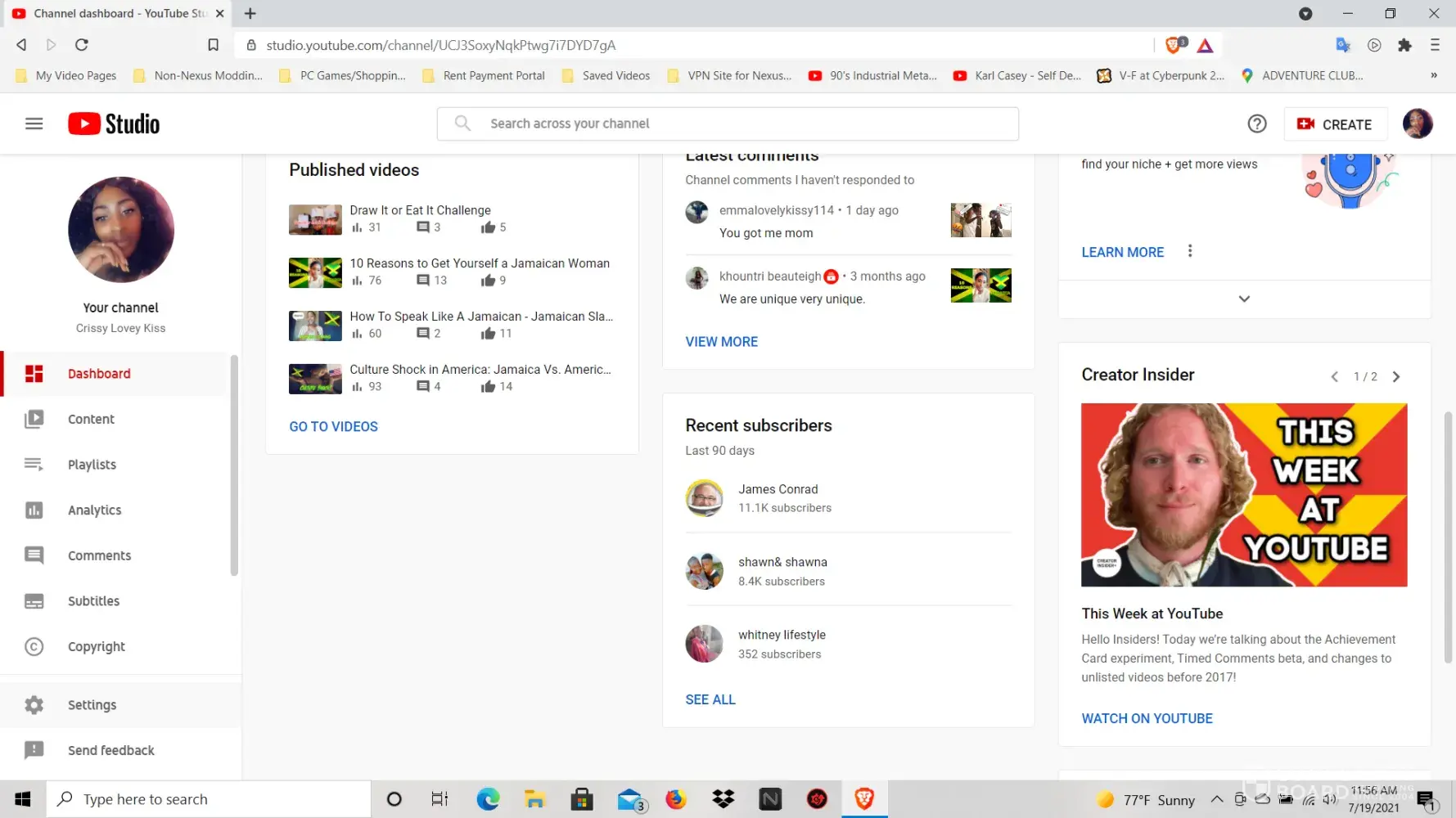Open the hamburger navigation menu
The height and width of the screenshot is (818, 1456).
(34, 124)
